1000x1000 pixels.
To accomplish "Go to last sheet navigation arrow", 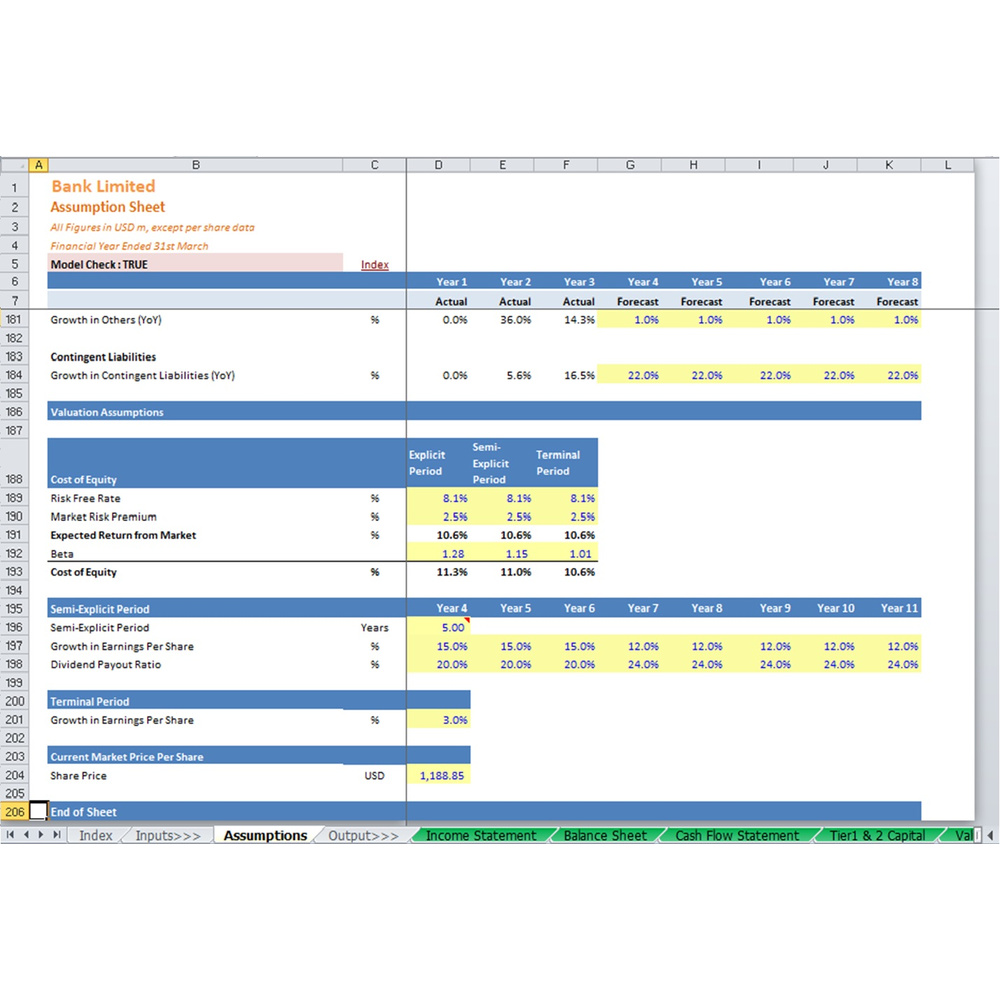I will (57, 835).
